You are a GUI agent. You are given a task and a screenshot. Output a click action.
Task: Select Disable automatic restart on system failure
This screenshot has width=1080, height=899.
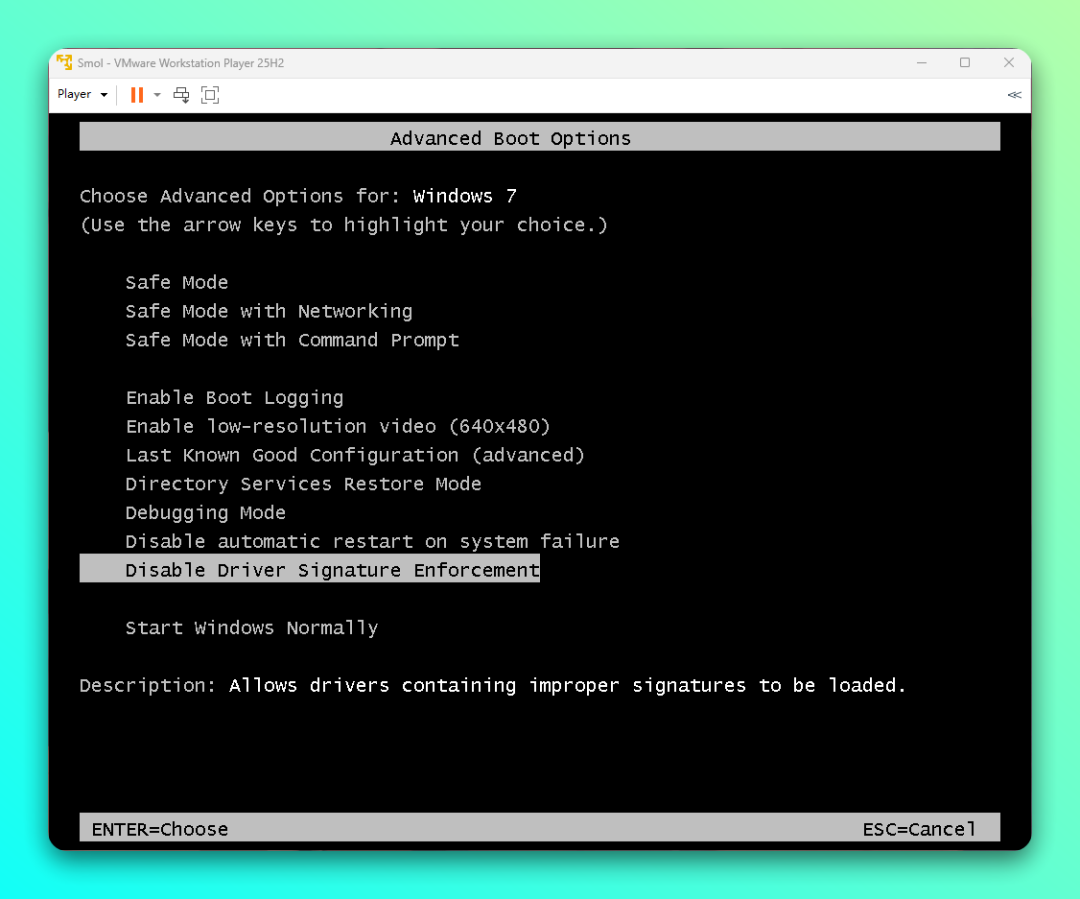372,541
